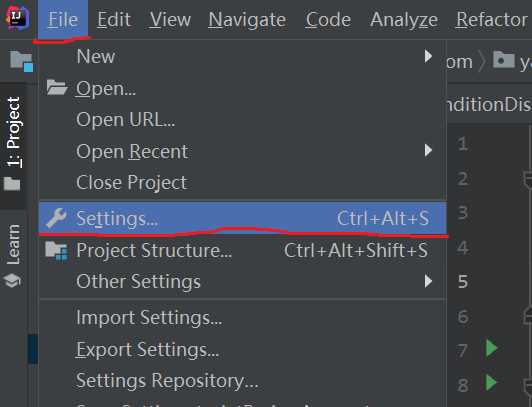The image size is (532, 407).
Task: Click line number 5 in the gutter
Action: click(x=463, y=282)
